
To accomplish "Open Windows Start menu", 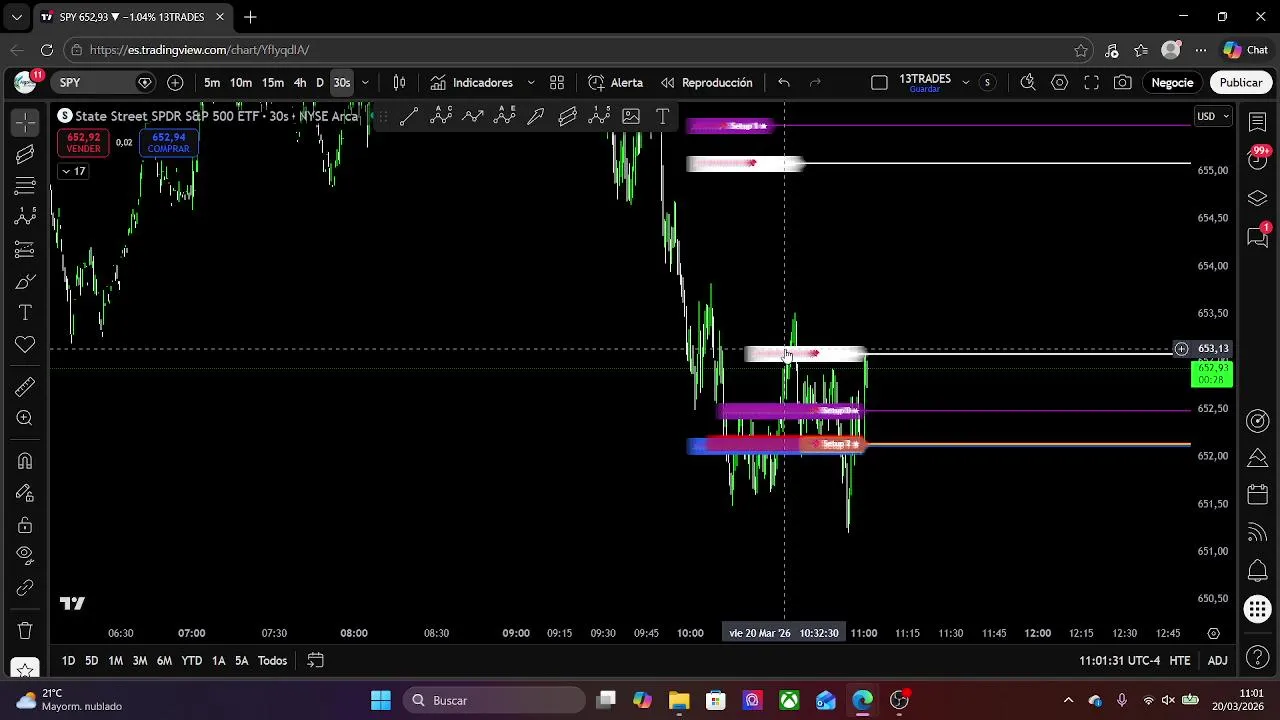I will tap(381, 701).
